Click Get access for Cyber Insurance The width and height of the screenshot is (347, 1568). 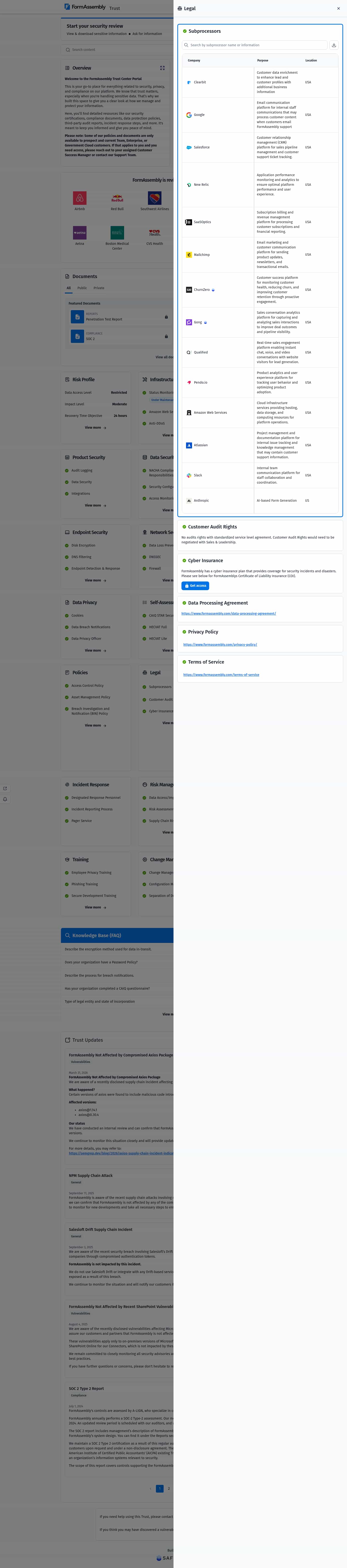(195, 586)
